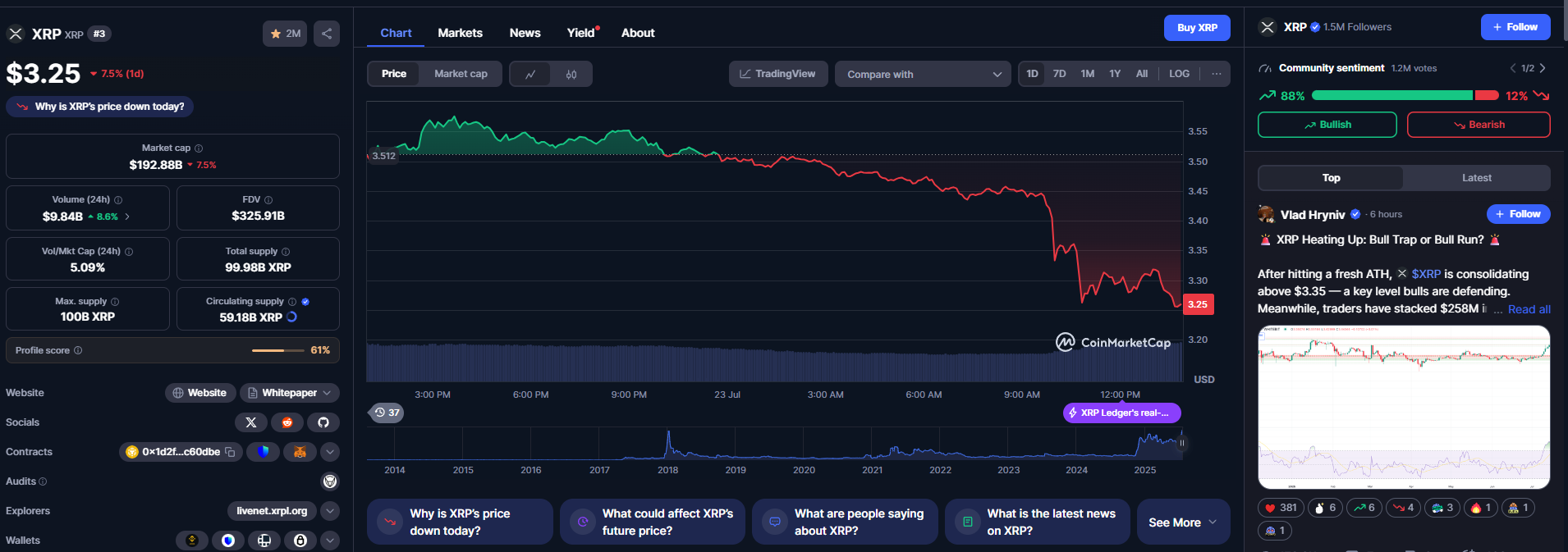Expand more explorers chevron
Image resolution: width=1568 pixels, height=552 pixels.
tap(330, 511)
